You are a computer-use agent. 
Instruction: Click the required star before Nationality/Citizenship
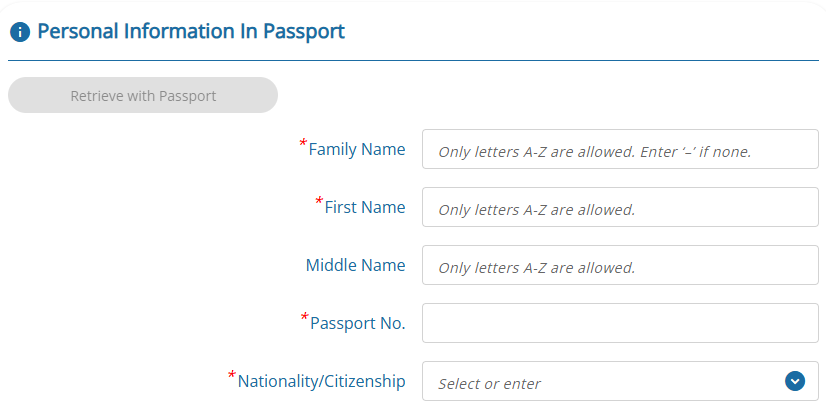[232, 377]
